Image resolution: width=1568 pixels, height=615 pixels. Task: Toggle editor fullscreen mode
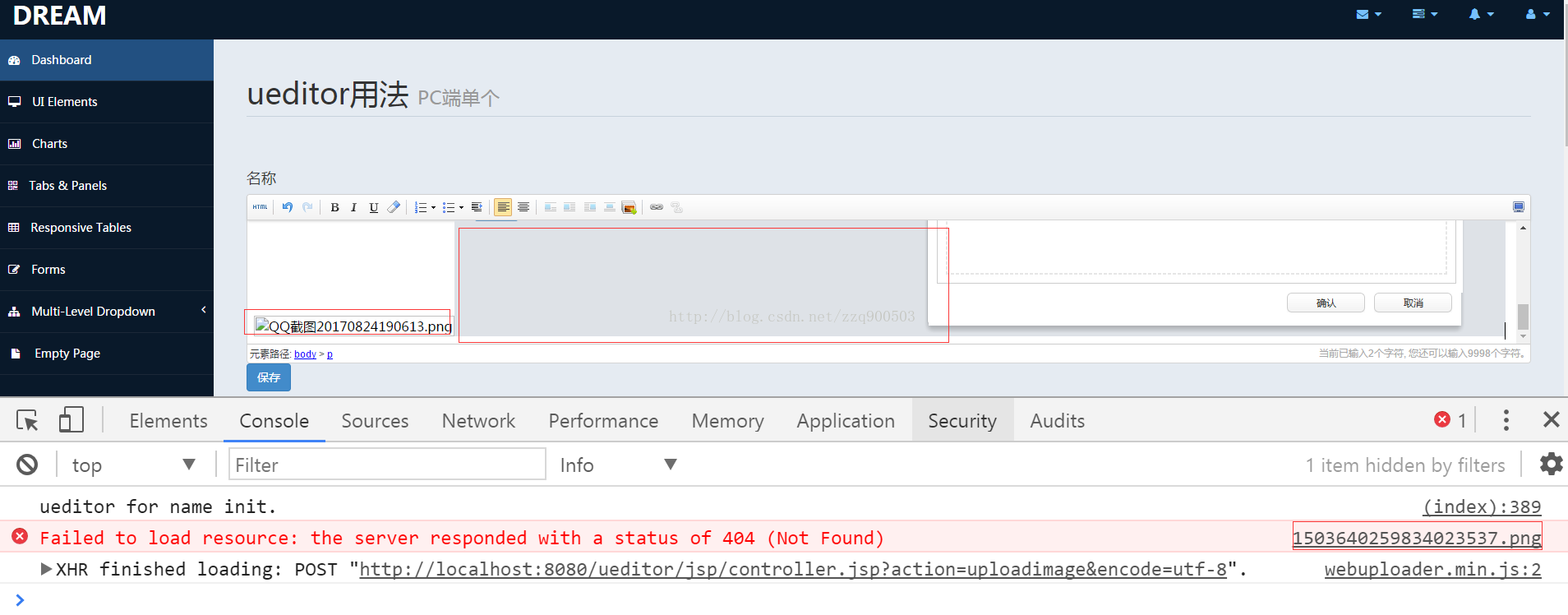point(1519,207)
